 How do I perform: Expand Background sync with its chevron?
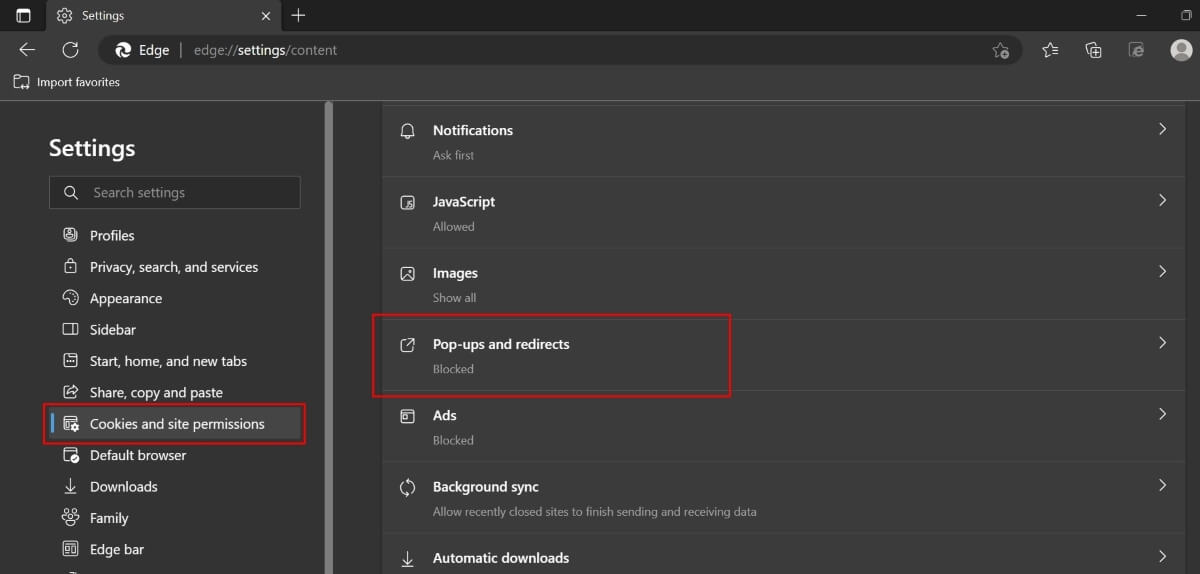[x=1162, y=485]
